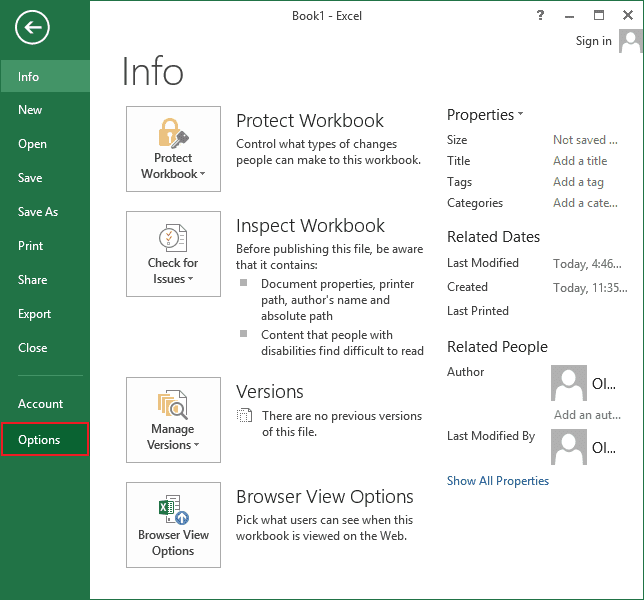Viewport: 644px width, 600px height.
Task: Close the Excel window
Action: click(x=628, y=16)
